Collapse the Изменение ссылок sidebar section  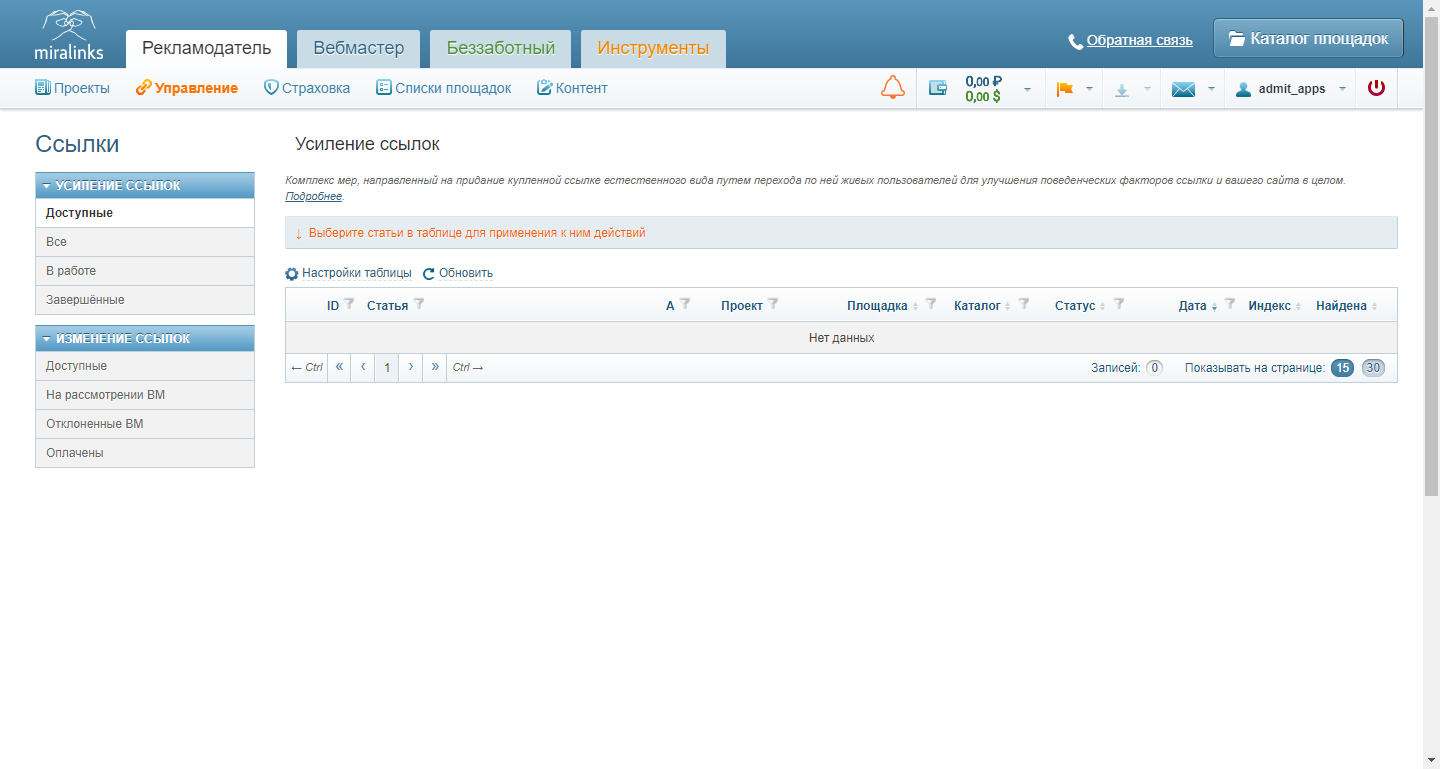point(145,339)
